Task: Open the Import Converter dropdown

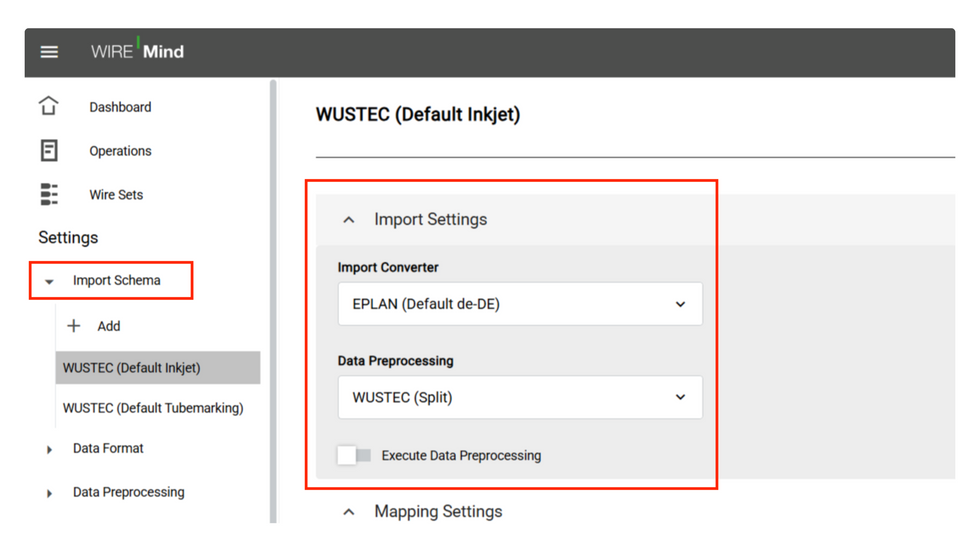Action: click(x=520, y=304)
